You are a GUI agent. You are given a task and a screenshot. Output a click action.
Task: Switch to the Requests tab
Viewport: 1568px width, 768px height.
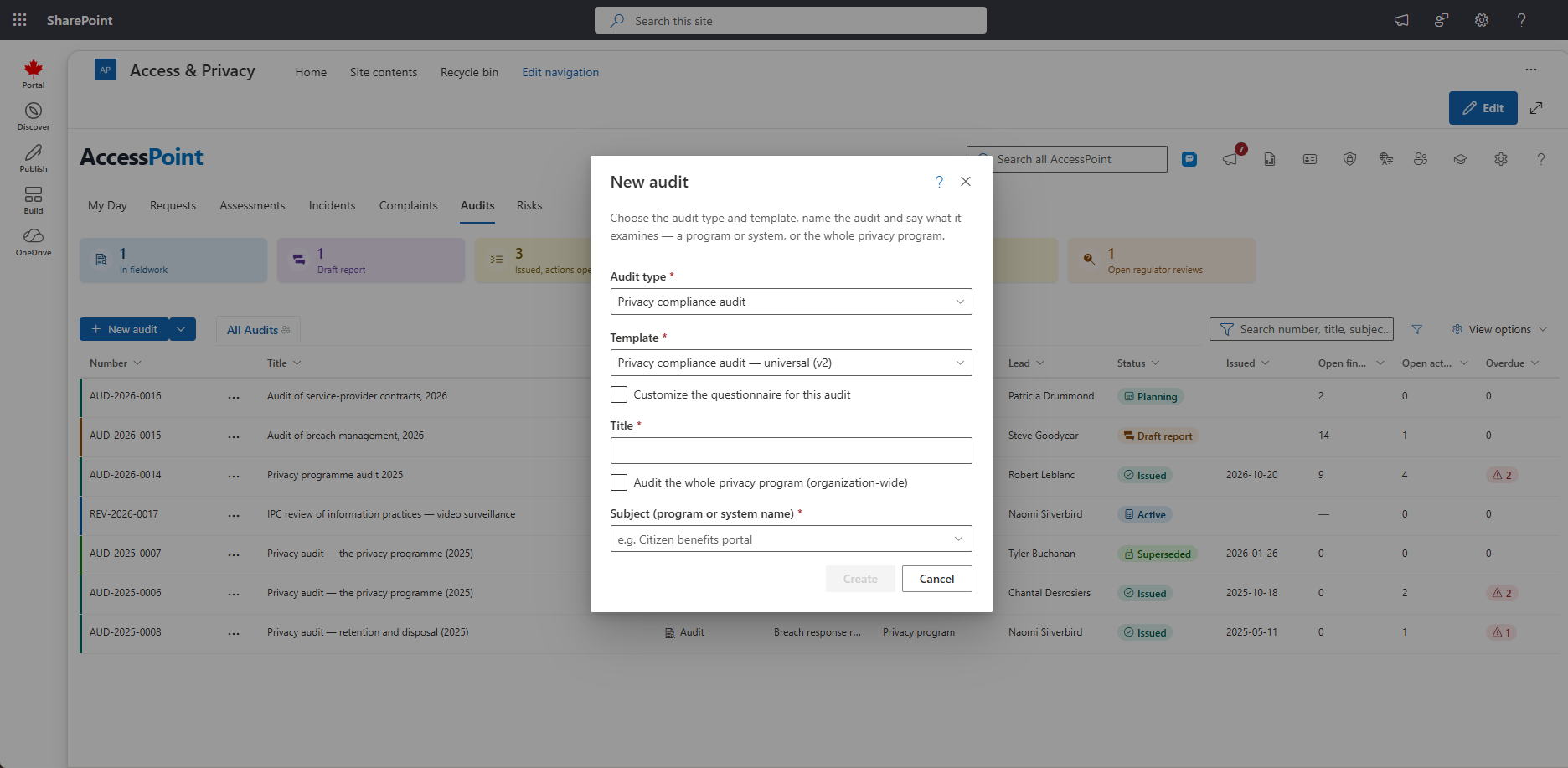coord(173,205)
